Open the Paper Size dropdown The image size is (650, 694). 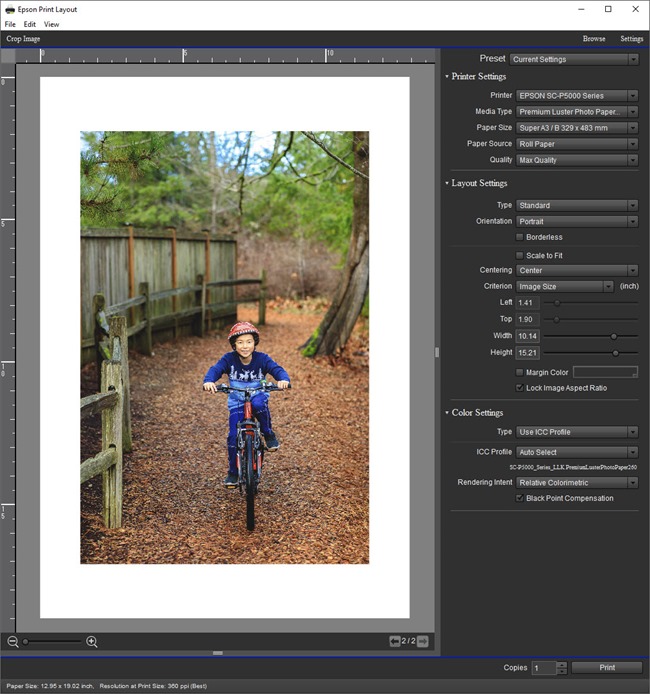[577, 128]
